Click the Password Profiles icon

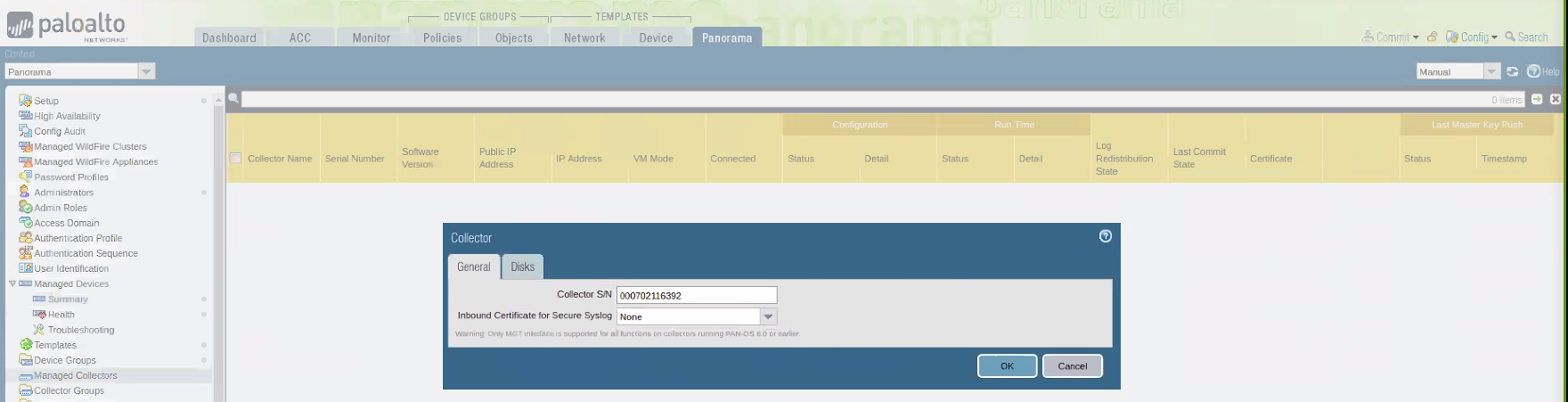(x=25, y=176)
